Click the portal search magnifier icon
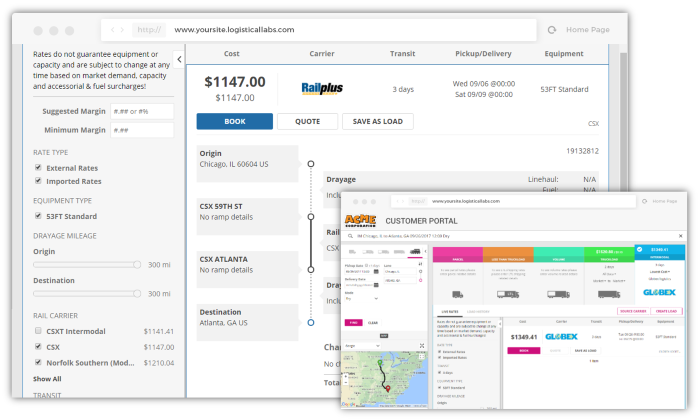699x420 pixels. [x=350, y=236]
